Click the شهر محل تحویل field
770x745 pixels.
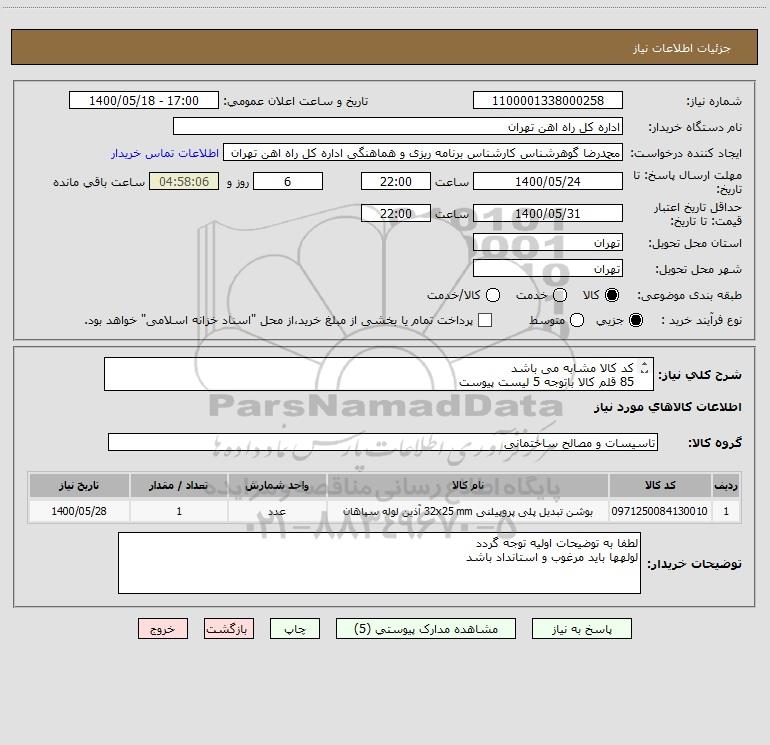coord(548,268)
